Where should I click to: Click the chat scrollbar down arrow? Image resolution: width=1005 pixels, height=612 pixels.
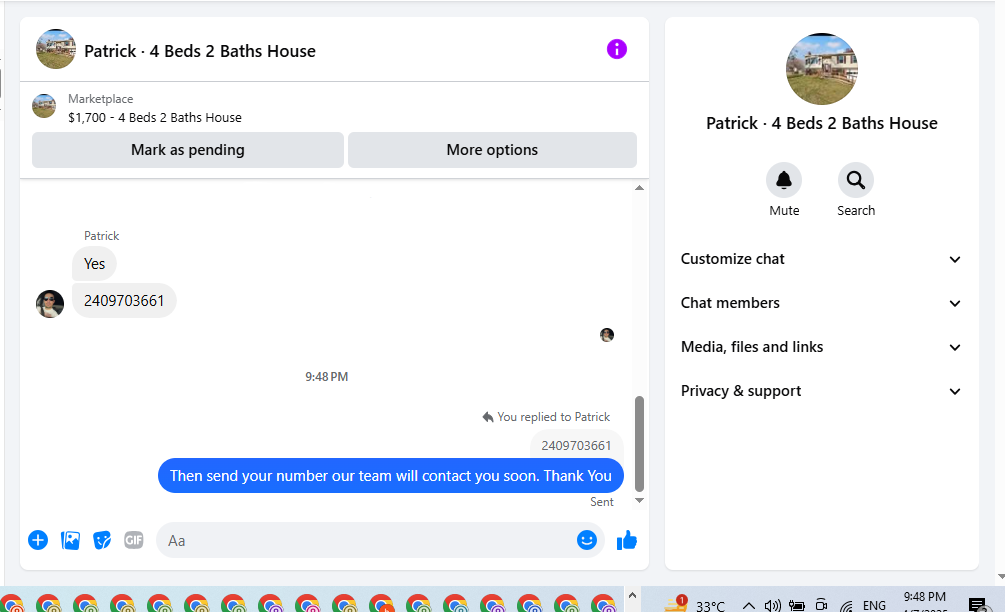point(639,500)
